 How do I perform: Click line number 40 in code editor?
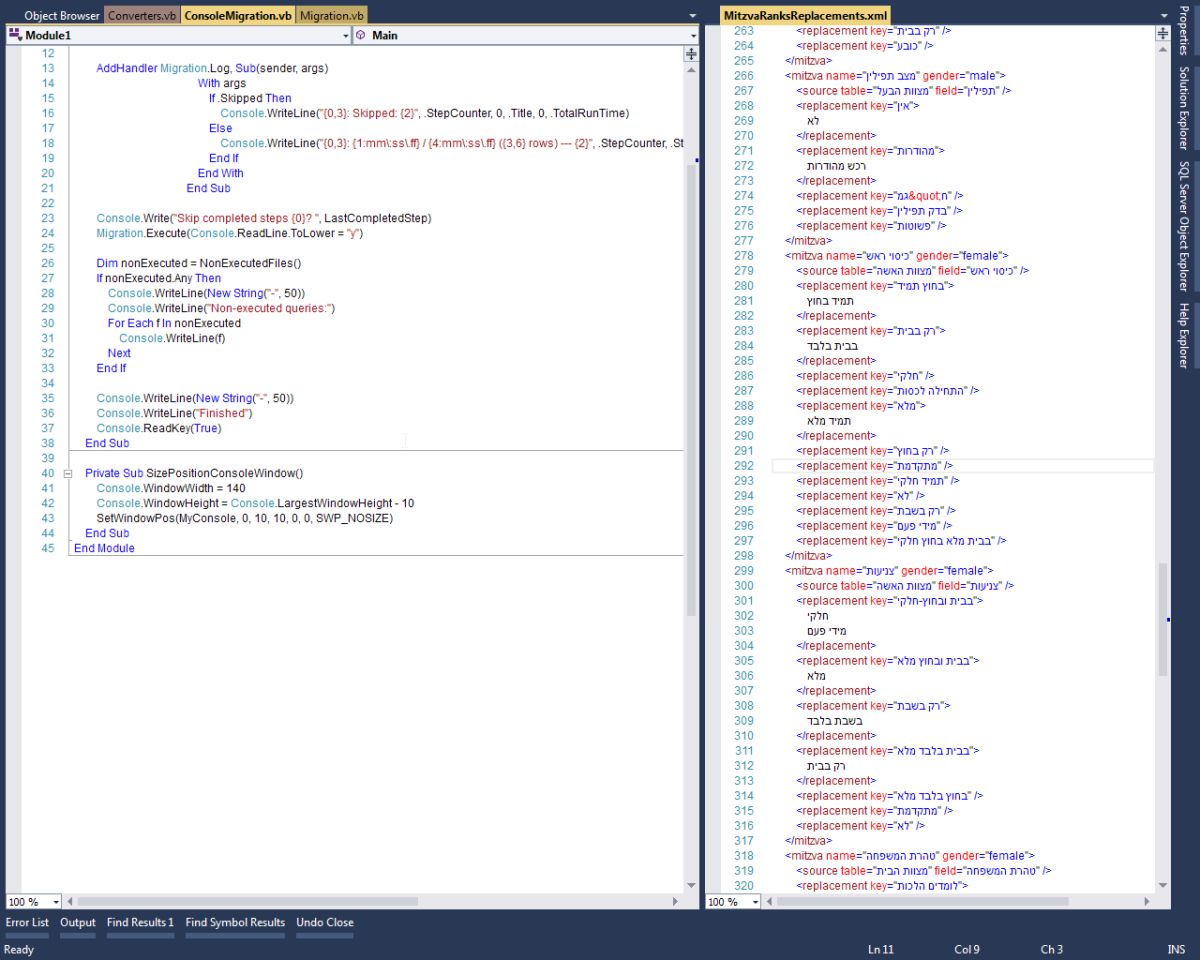click(x=47, y=473)
